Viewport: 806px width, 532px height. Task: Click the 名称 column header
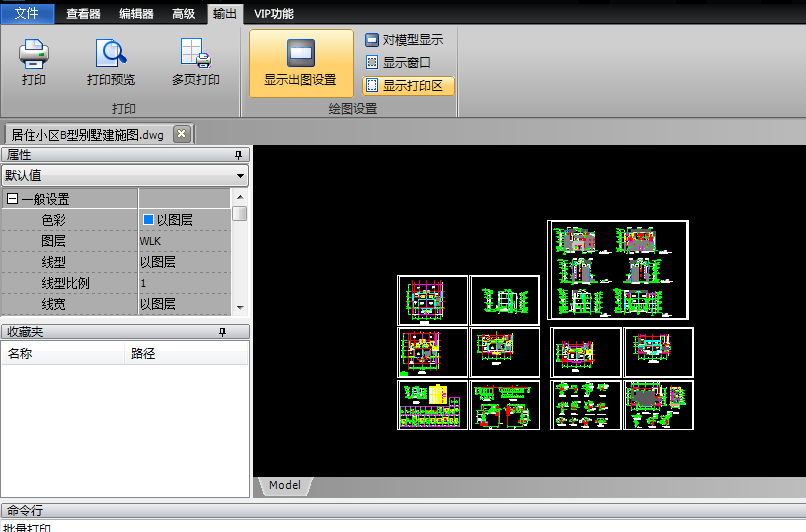(x=63, y=354)
